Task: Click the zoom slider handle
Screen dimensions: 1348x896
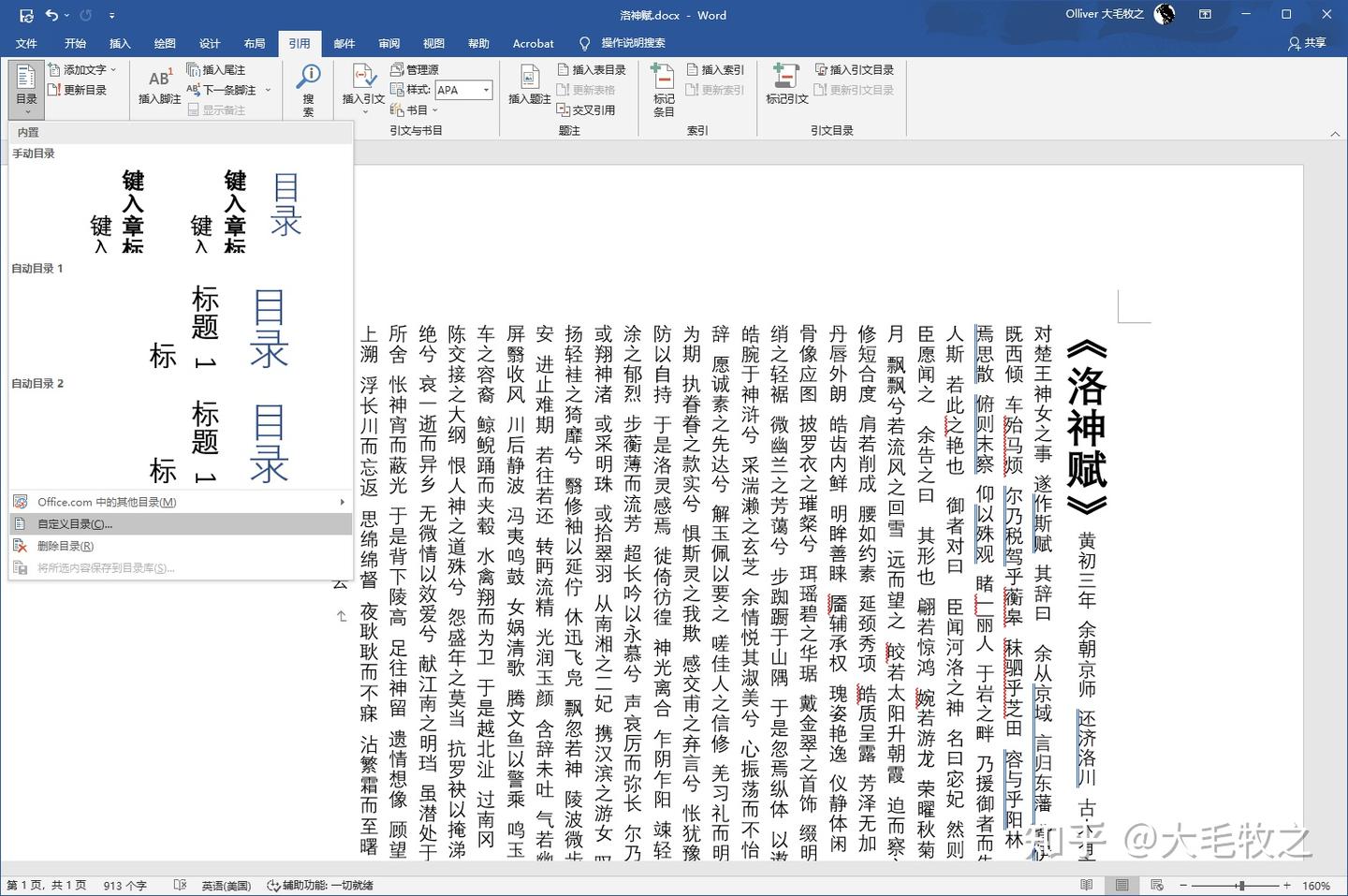Action: (x=1241, y=885)
